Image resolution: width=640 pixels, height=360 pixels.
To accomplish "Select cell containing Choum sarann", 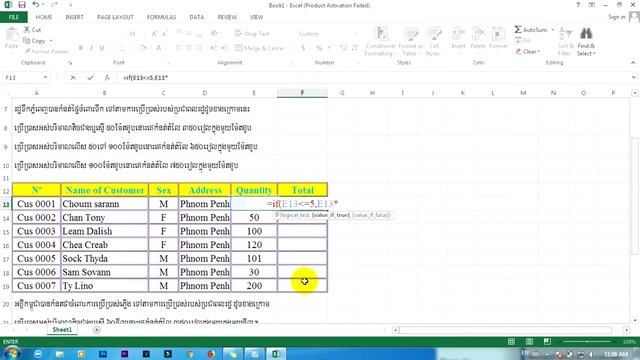I will (104, 204).
